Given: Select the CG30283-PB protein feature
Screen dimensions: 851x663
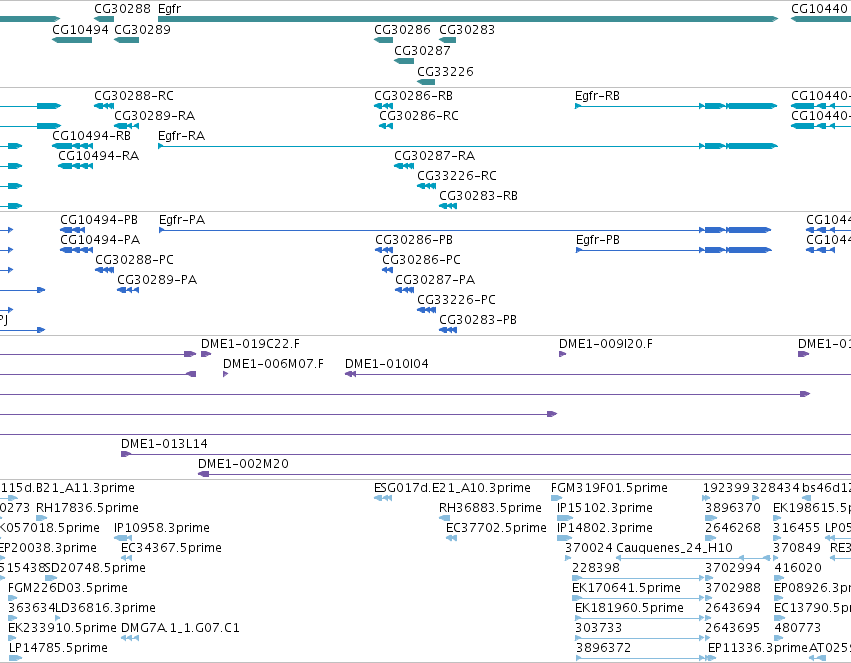Looking at the screenshot, I should [x=448, y=330].
